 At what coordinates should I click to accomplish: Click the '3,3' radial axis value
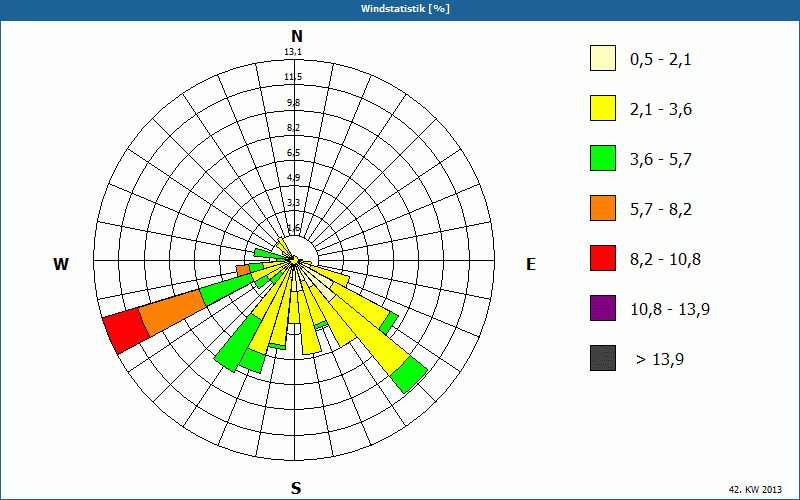(293, 203)
